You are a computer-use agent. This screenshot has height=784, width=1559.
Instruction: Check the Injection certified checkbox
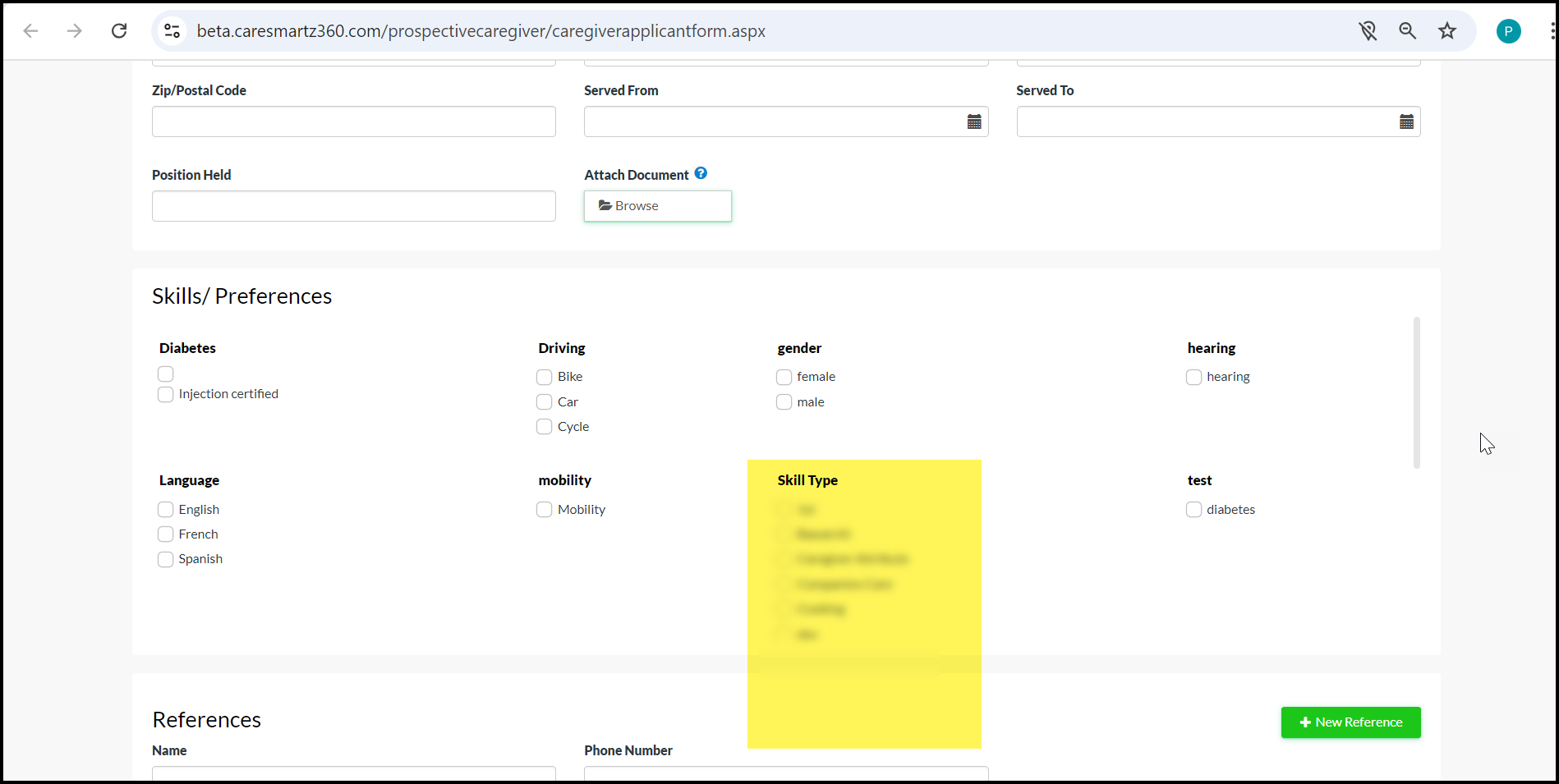[x=166, y=395]
